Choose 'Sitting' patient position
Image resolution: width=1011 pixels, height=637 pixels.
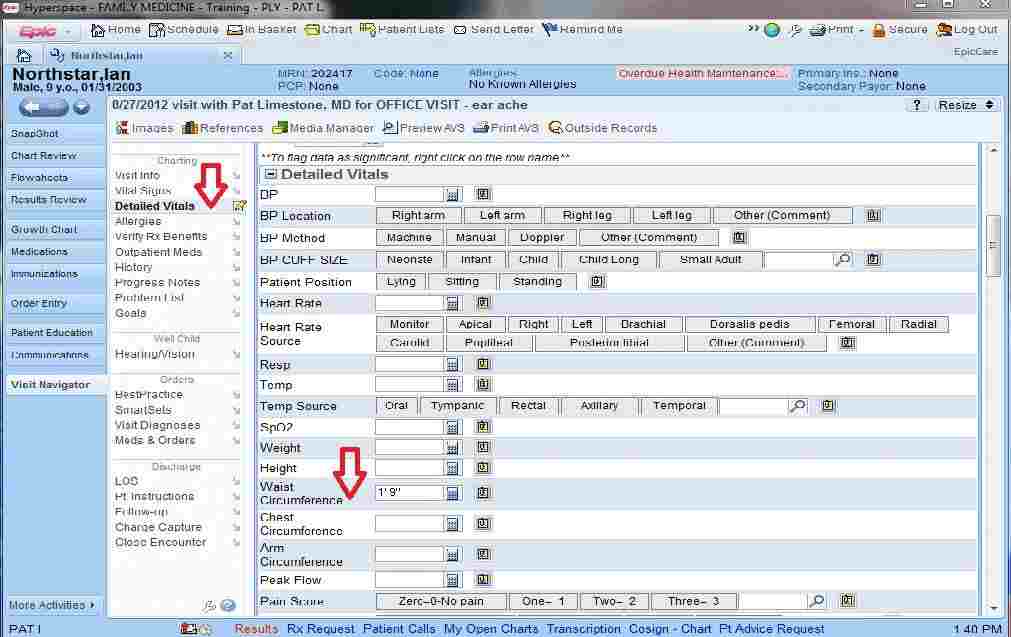(461, 281)
